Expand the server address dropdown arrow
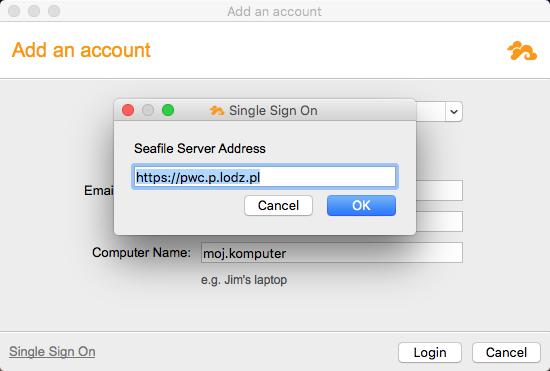The height and width of the screenshot is (371, 550). tap(454, 112)
